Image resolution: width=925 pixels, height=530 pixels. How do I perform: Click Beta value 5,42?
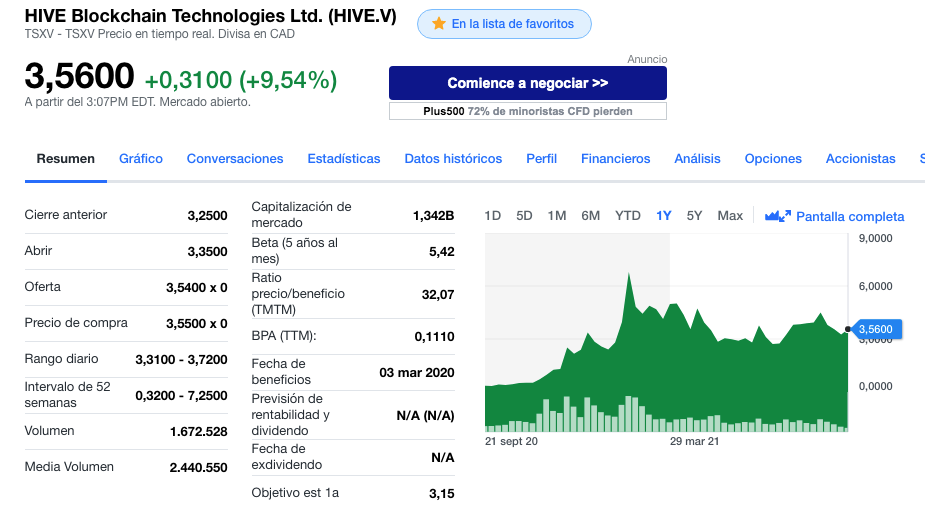442,251
